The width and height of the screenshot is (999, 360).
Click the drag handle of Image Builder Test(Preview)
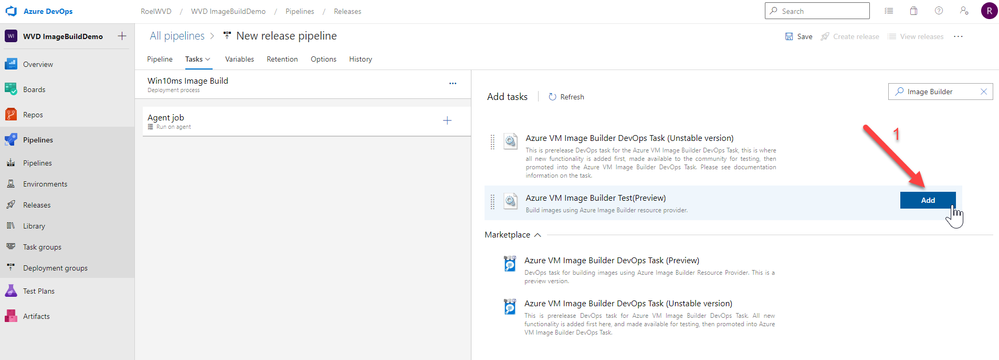point(492,202)
